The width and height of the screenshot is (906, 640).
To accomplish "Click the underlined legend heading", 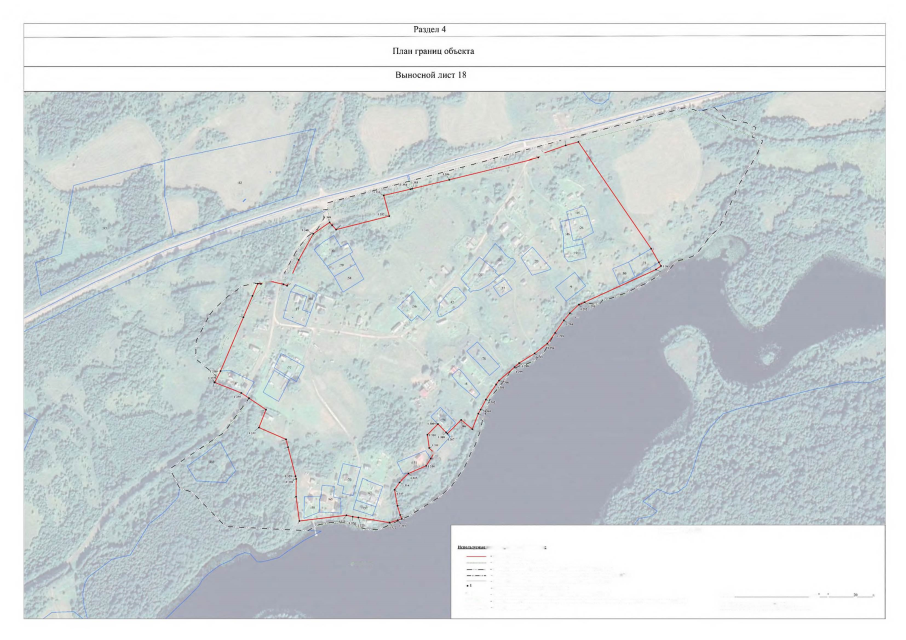I will point(475,548).
